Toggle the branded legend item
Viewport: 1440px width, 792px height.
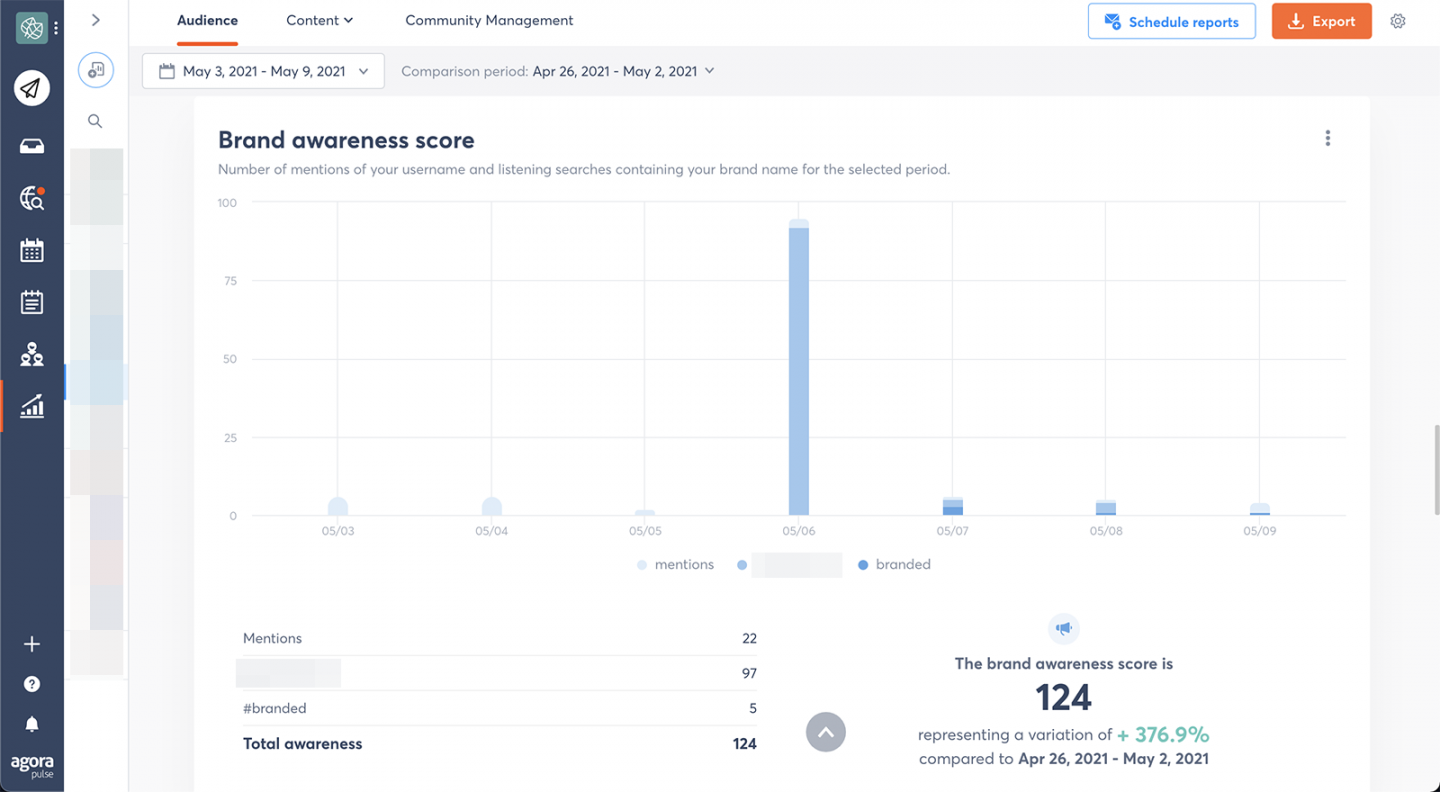894,564
